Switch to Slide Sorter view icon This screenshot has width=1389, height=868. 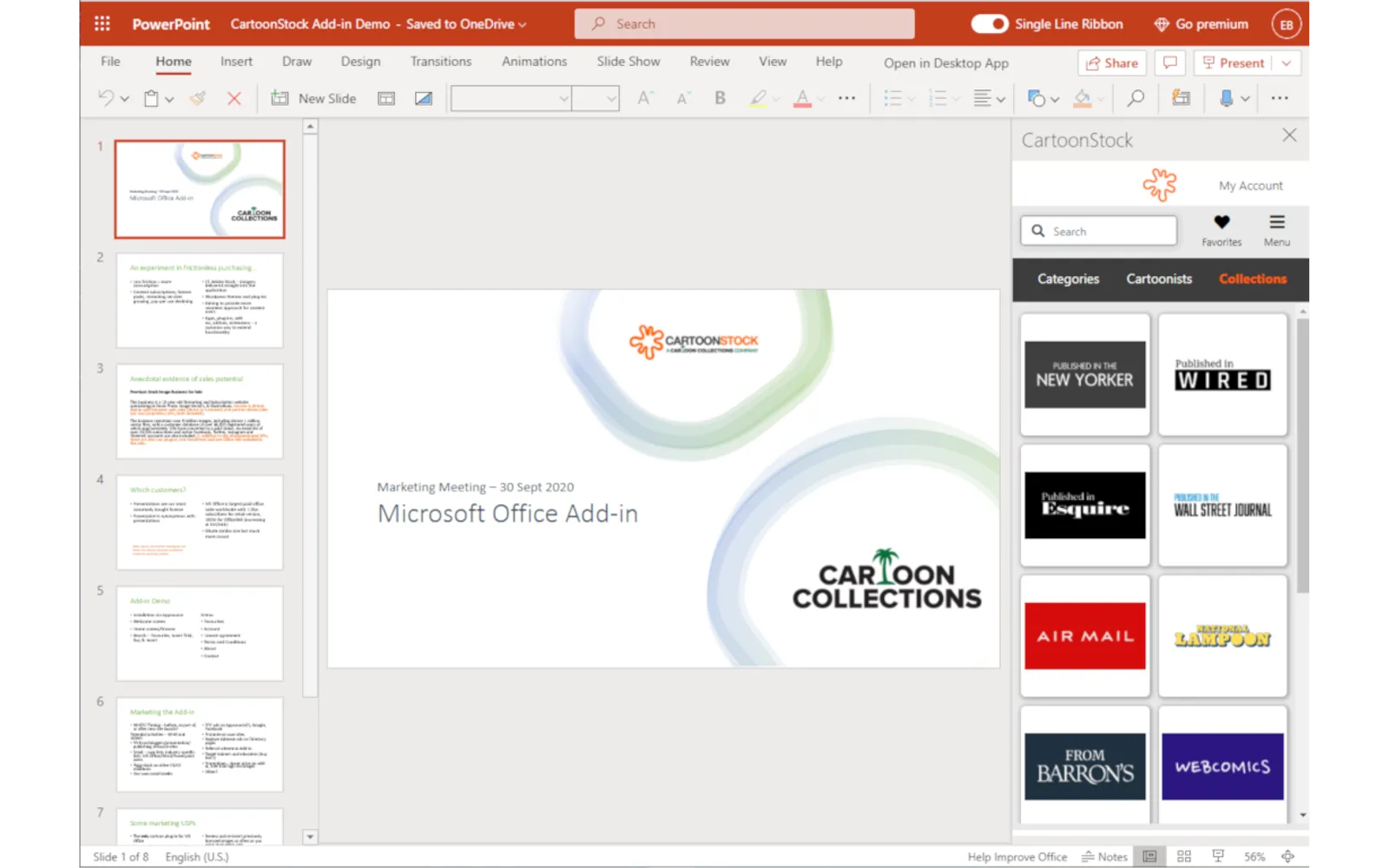click(x=1184, y=856)
